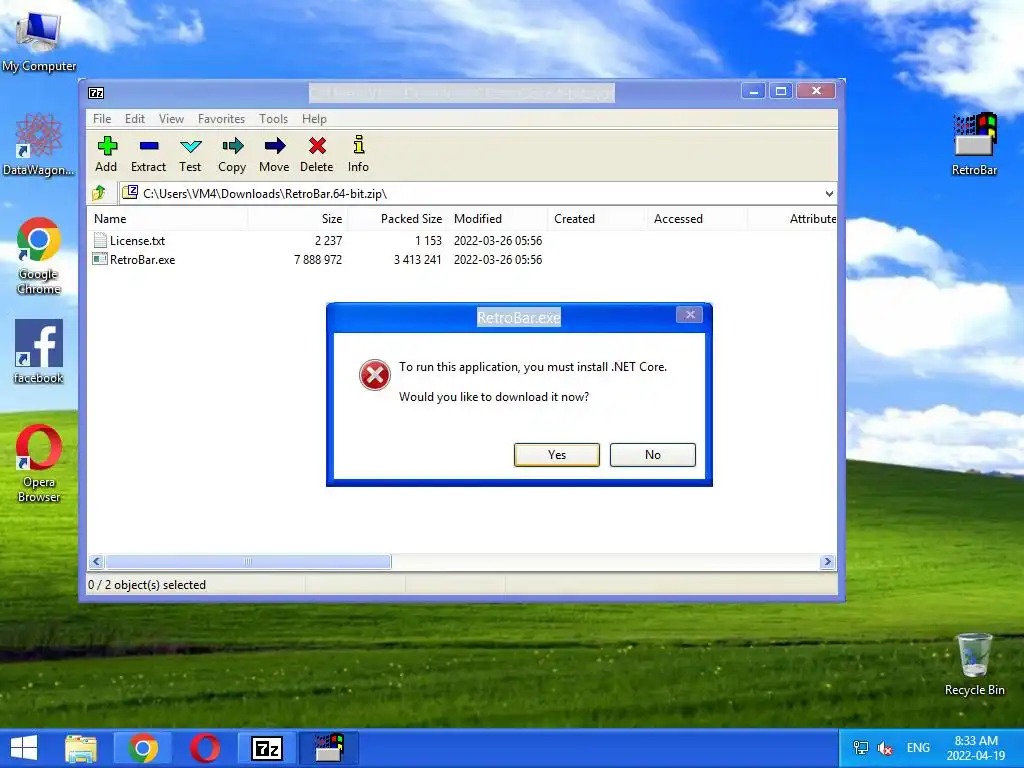This screenshot has height=768, width=1024.
Task: Open facebook desktop shortcut
Action: [x=39, y=351]
